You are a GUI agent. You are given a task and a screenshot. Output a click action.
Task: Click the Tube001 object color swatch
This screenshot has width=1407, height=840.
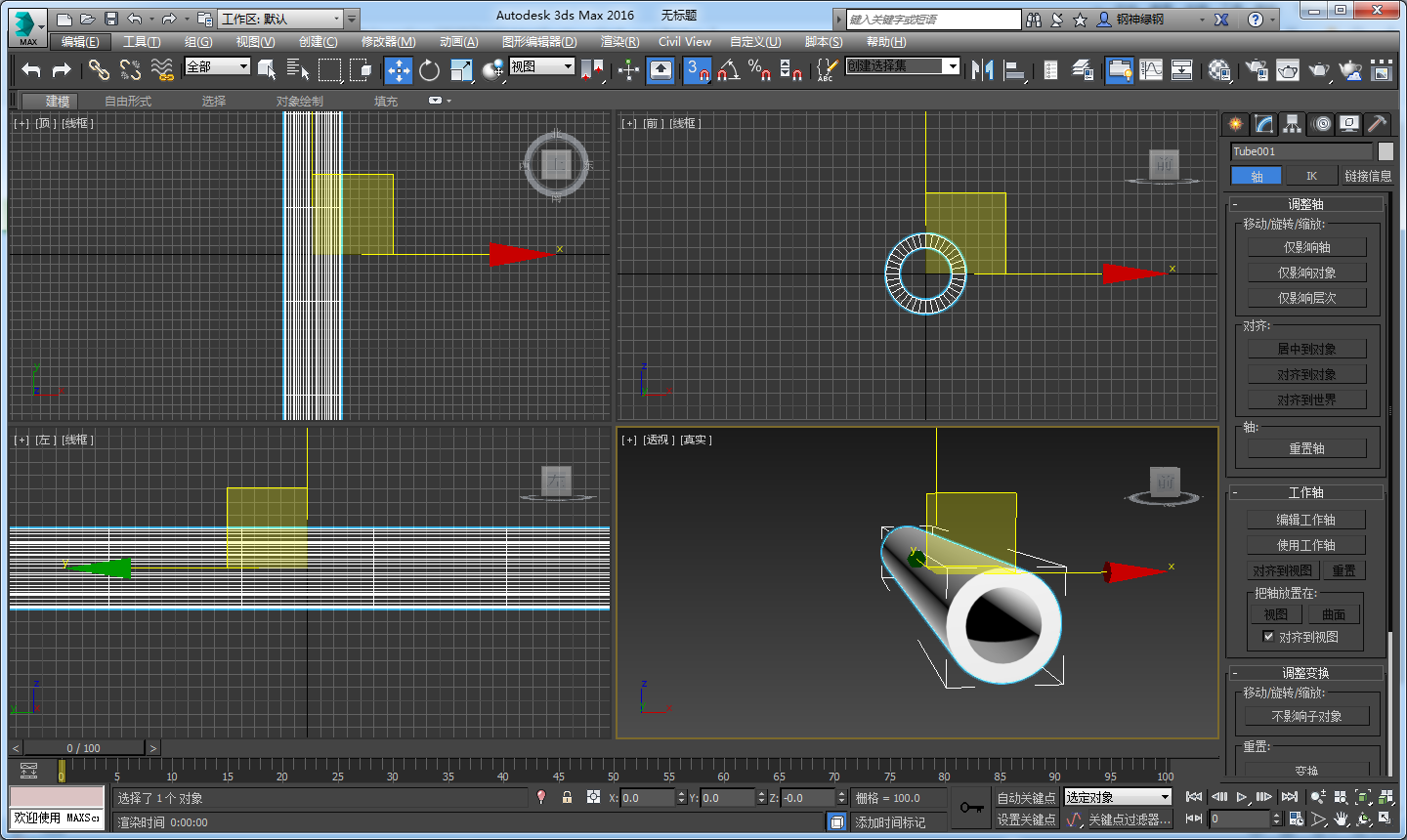pos(1386,151)
